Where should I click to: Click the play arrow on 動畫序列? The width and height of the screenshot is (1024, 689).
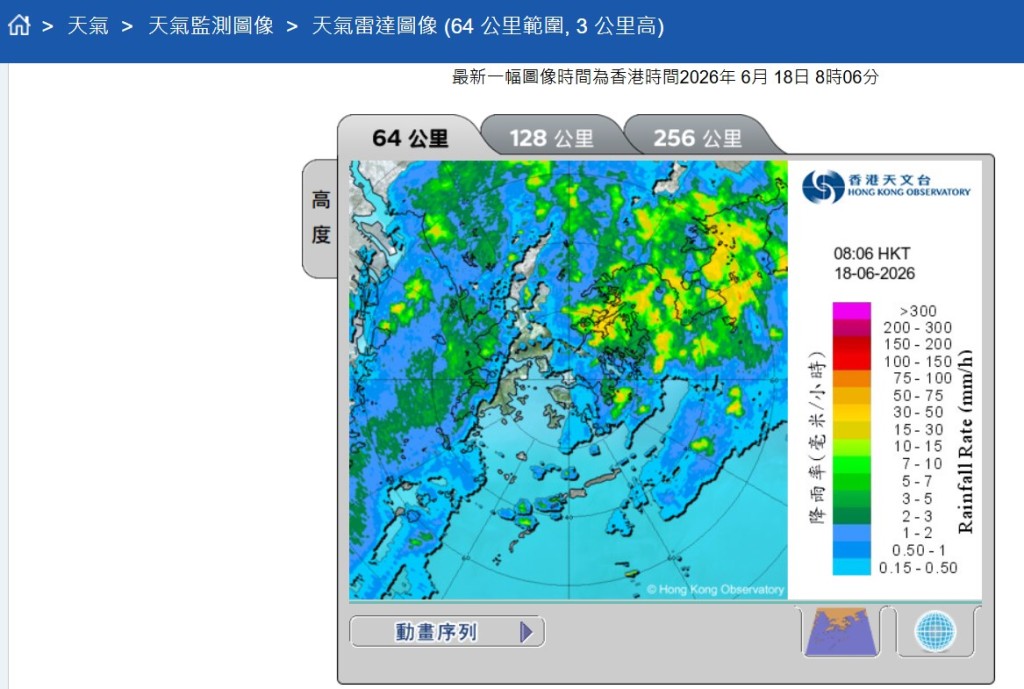(x=526, y=632)
